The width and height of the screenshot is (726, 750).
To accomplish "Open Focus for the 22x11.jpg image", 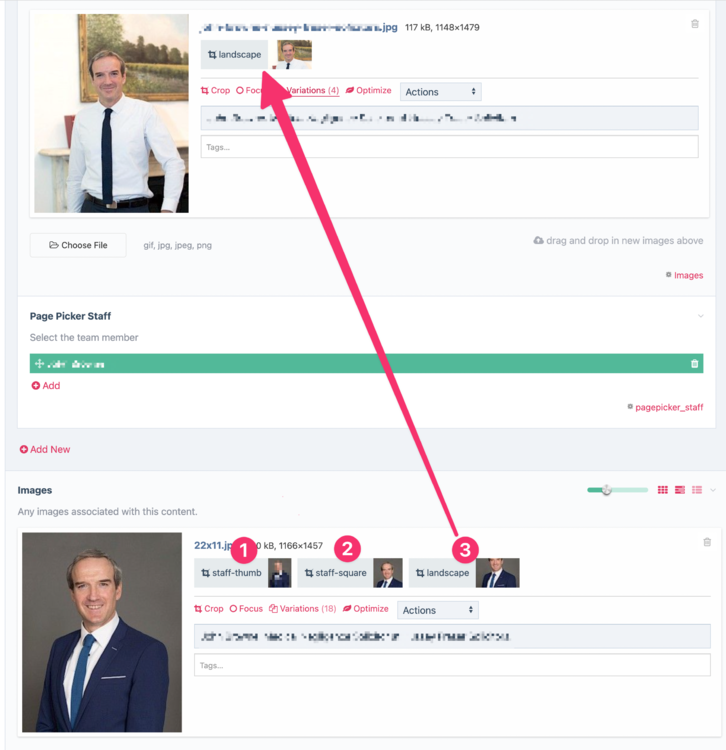I will point(246,609).
